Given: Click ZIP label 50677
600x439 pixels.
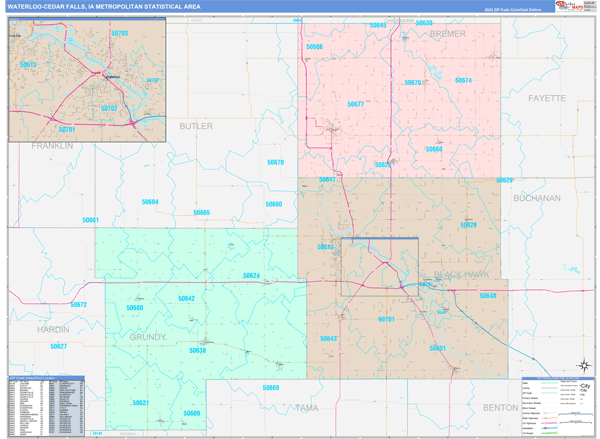Looking at the screenshot, I should pos(355,104).
